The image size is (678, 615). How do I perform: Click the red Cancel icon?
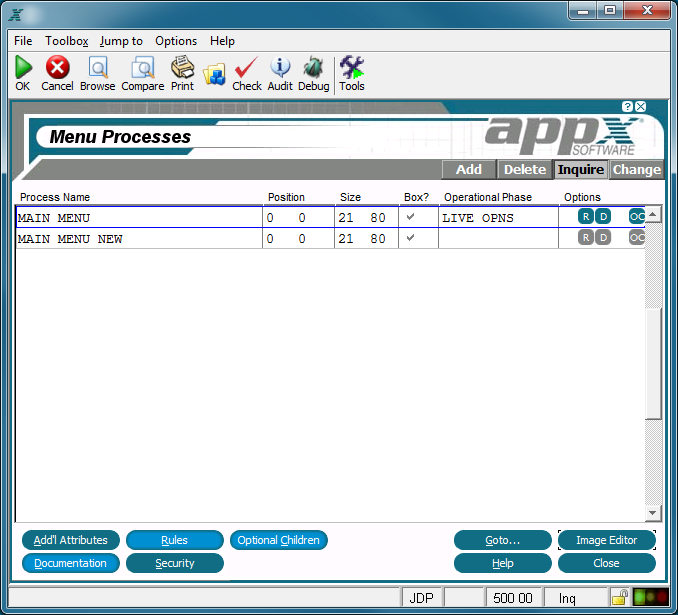(57, 67)
